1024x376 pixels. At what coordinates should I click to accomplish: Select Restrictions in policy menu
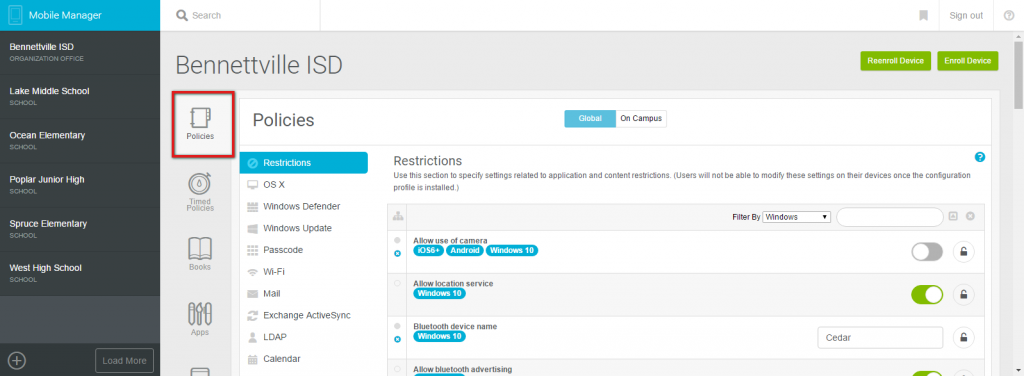pyautogui.click(x=304, y=163)
